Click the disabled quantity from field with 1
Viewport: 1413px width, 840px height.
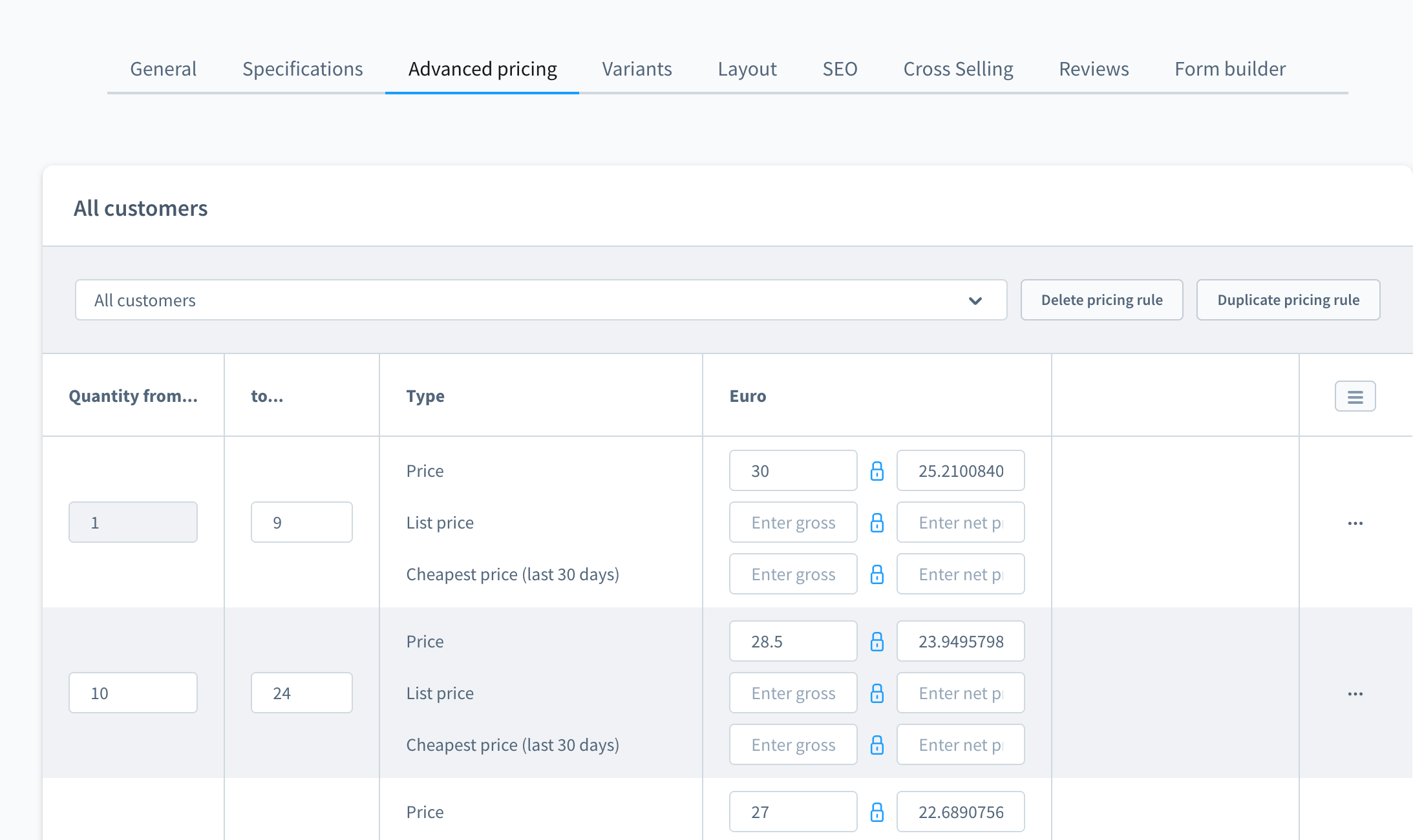133,522
